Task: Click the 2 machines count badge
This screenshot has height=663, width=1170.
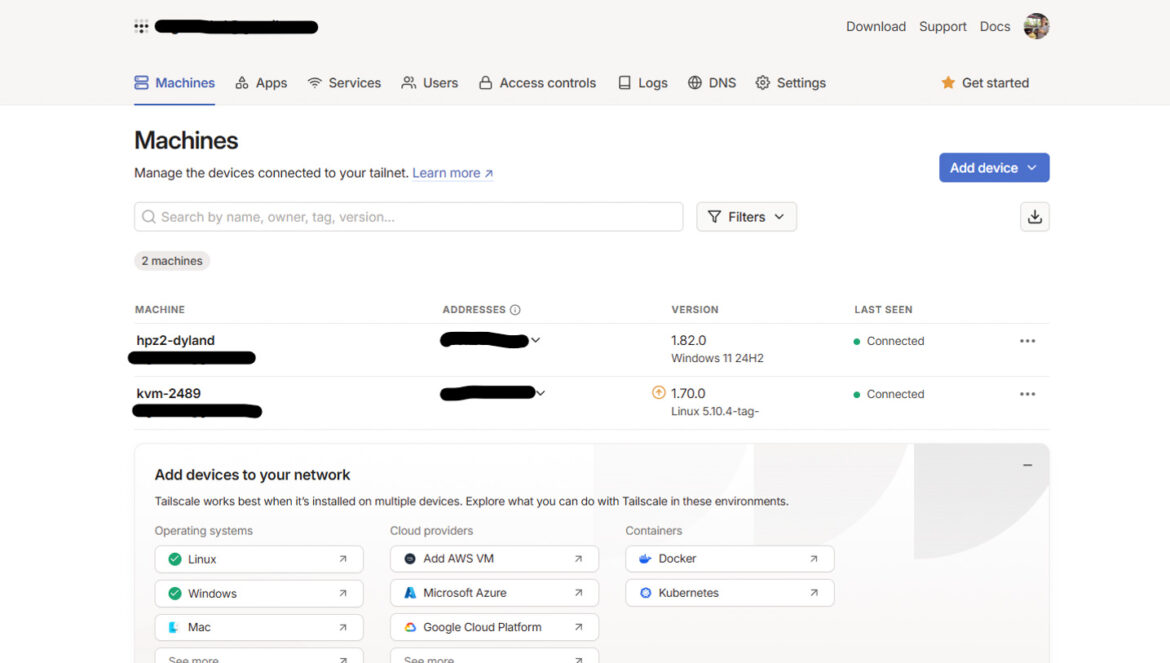Action: (x=172, y=261)
